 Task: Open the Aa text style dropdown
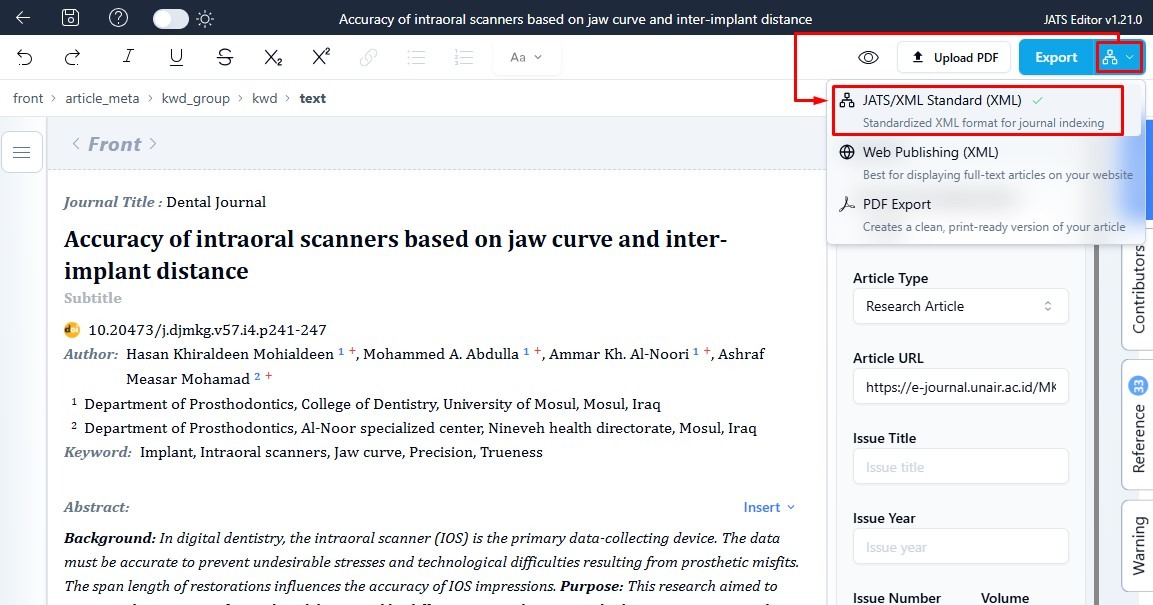pos(526,58)
